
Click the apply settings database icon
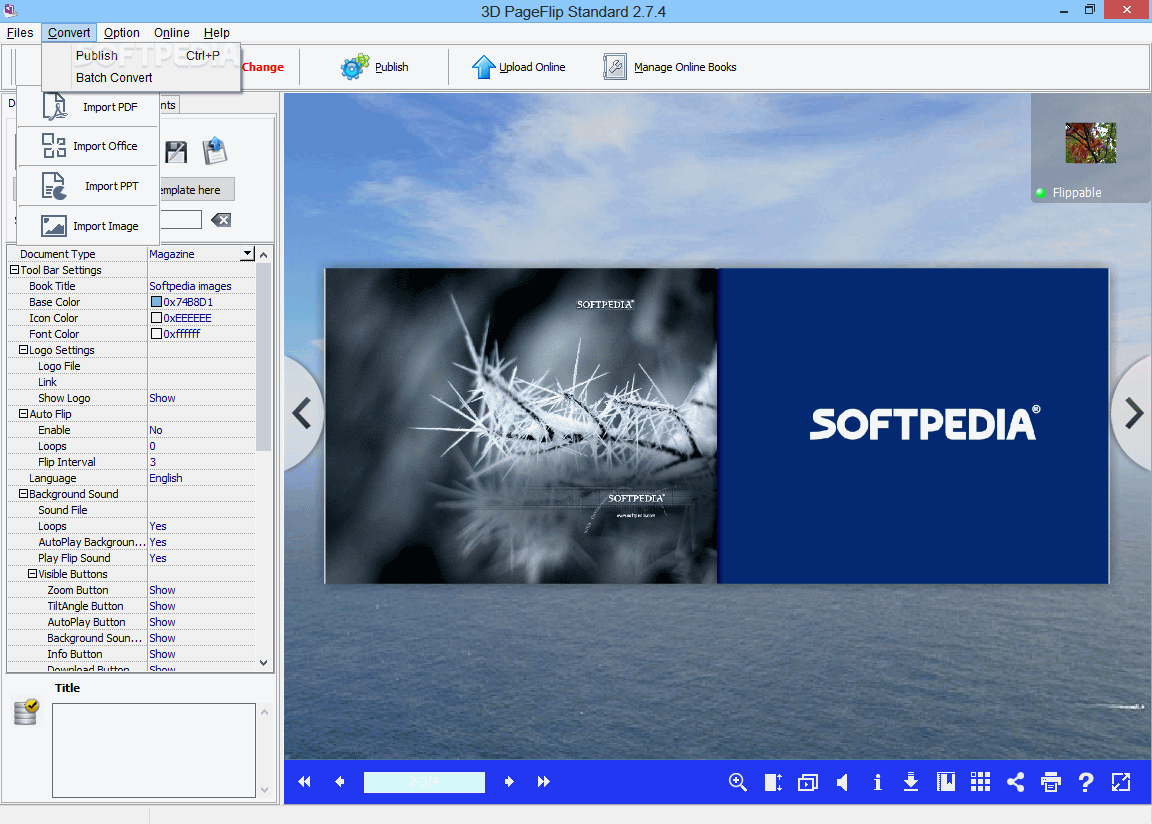tap(26, 712)
